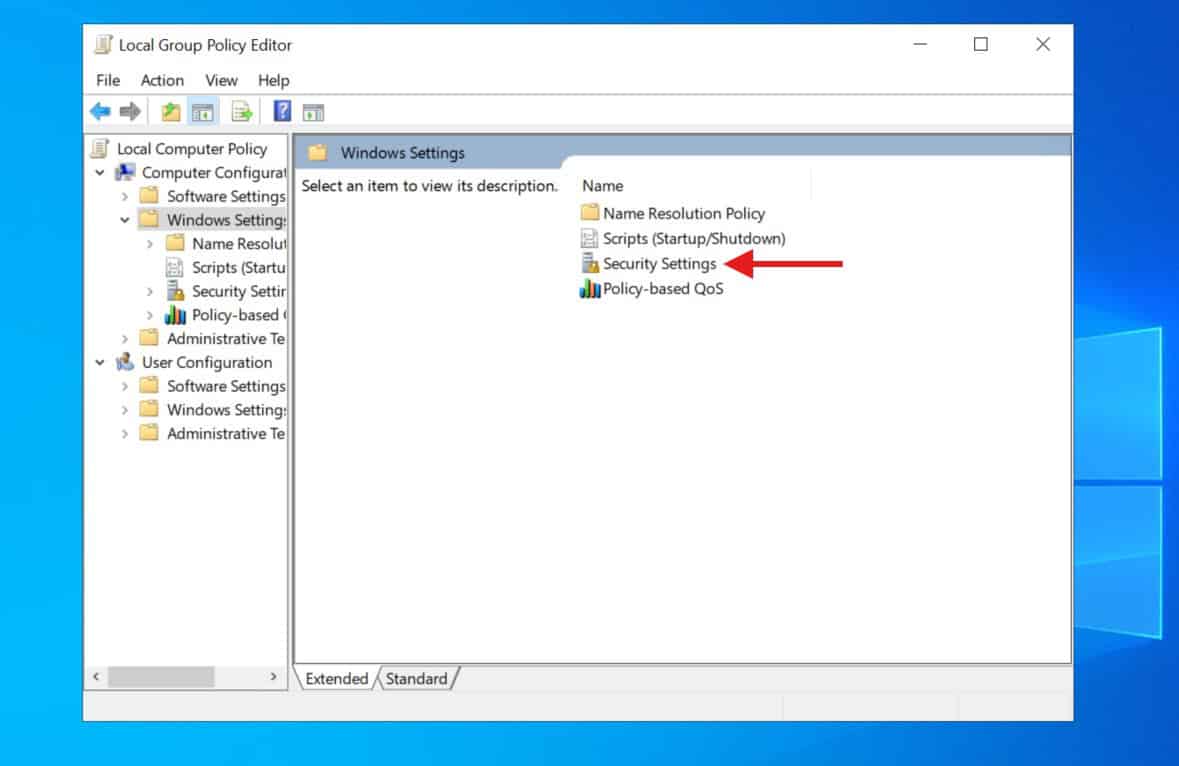Minimize the Local Group Policy Editor window

[x=920, y=44]
